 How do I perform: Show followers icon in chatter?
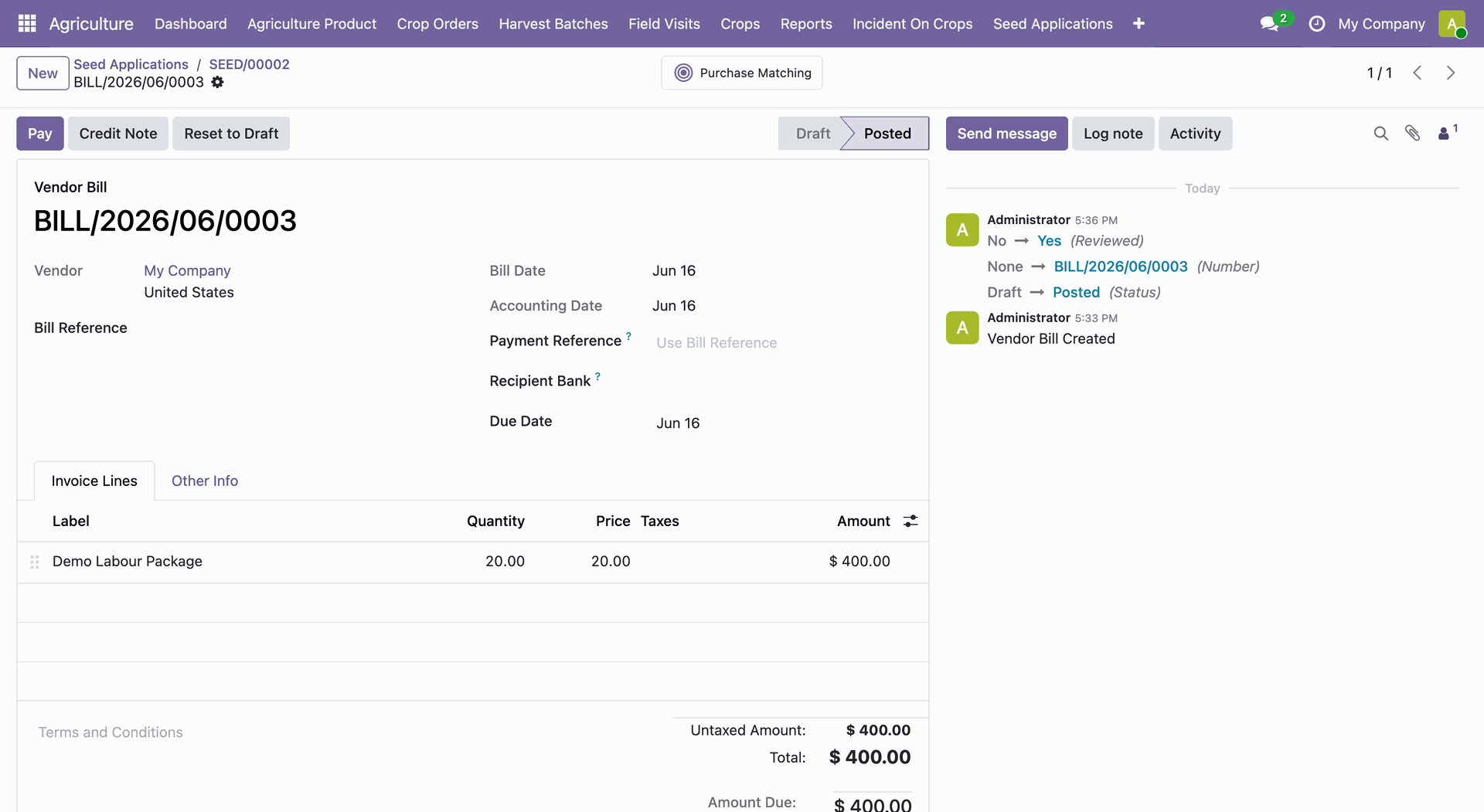(x=1446, y=133)
